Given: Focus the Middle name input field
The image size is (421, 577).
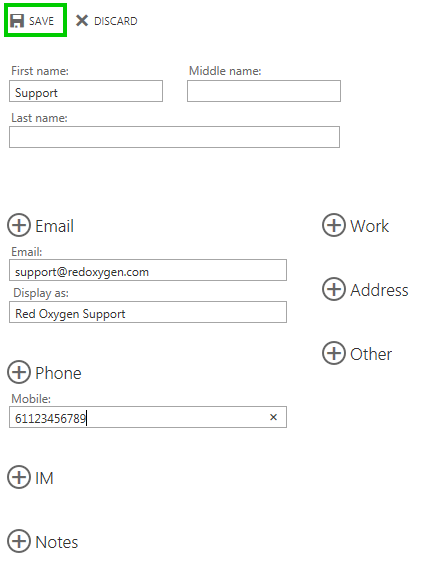Looking at the screenshot, I should pyautogui.click(x=264, y=91).
